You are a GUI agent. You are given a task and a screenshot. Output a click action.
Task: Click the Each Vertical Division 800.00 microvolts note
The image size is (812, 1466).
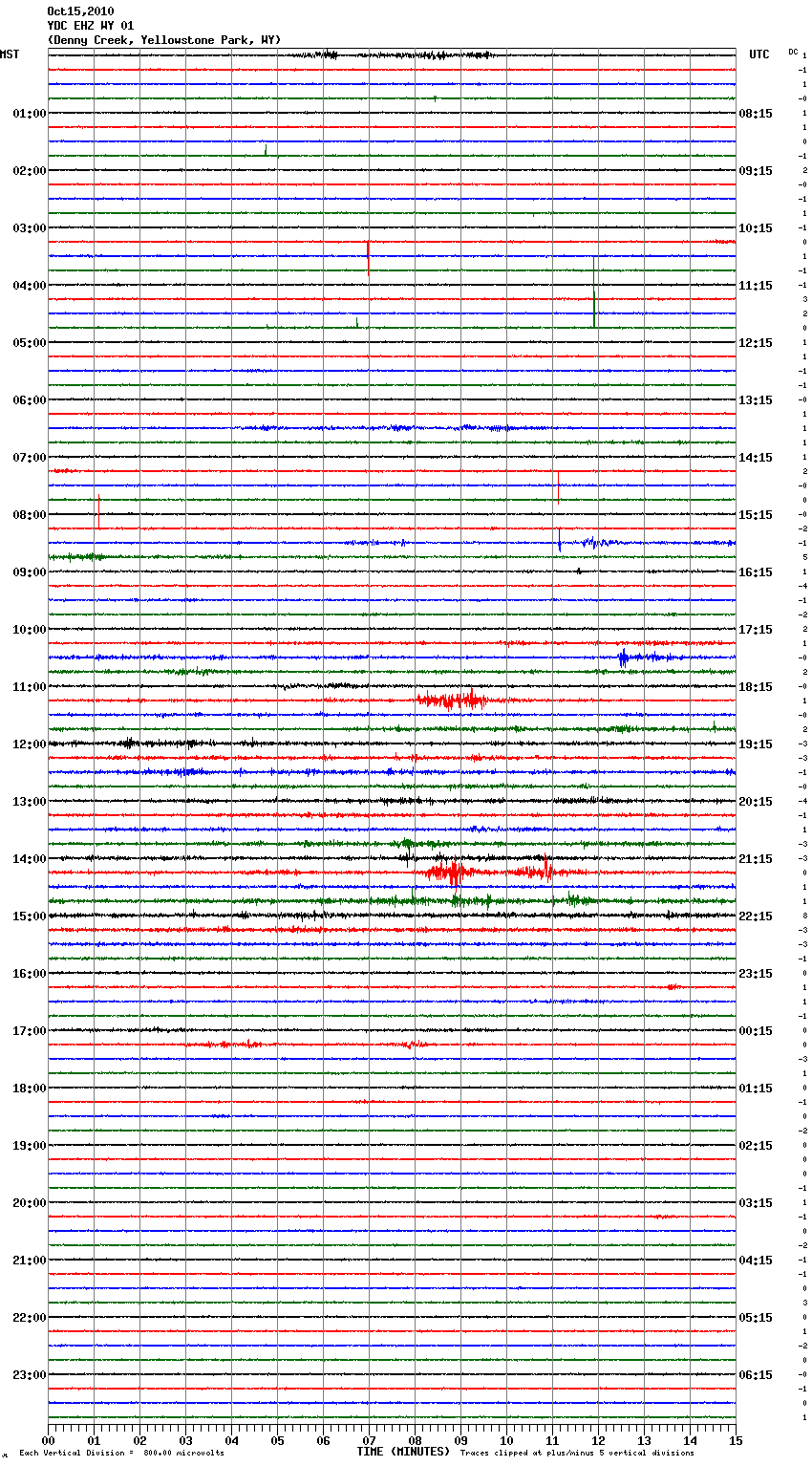(x=121, y=1454)
